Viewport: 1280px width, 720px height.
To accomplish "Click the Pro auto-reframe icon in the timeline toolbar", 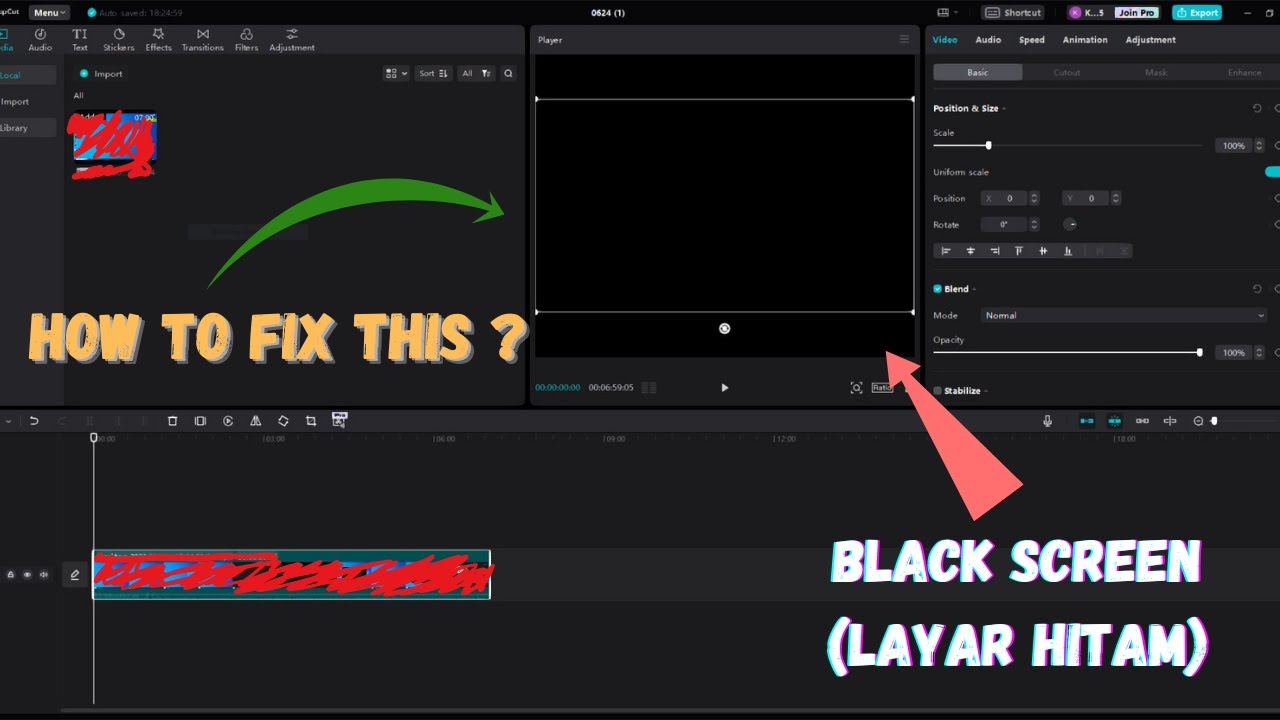I will point(339,420).
